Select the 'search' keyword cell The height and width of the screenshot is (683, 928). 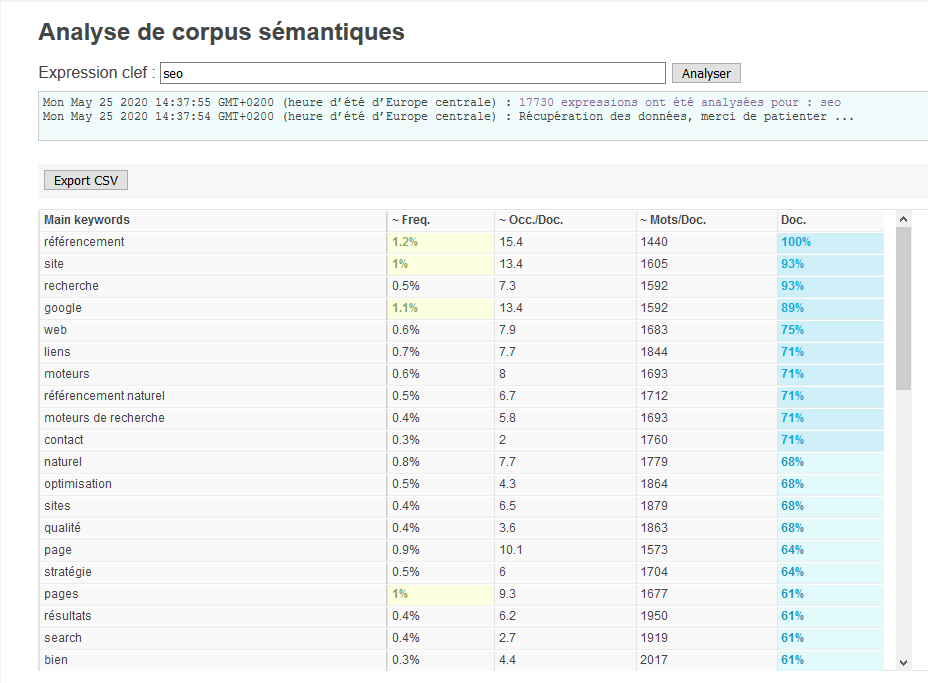pos(212,638)
